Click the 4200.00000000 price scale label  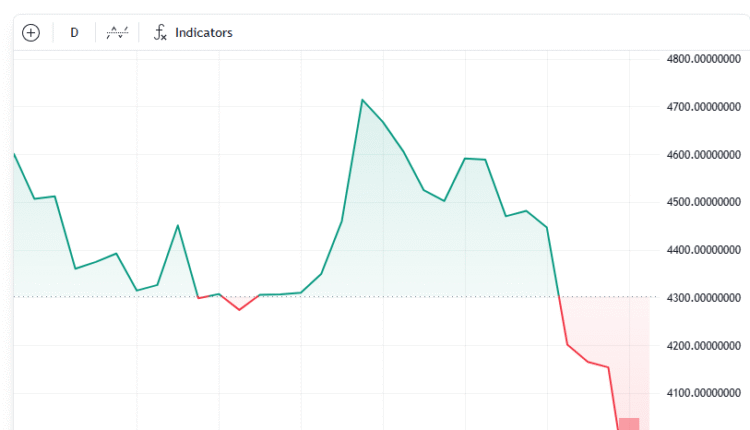point(701,346)
